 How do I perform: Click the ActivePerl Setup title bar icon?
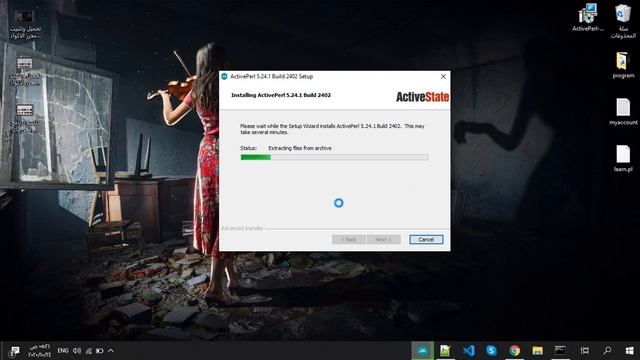click(x=224, y=76)
